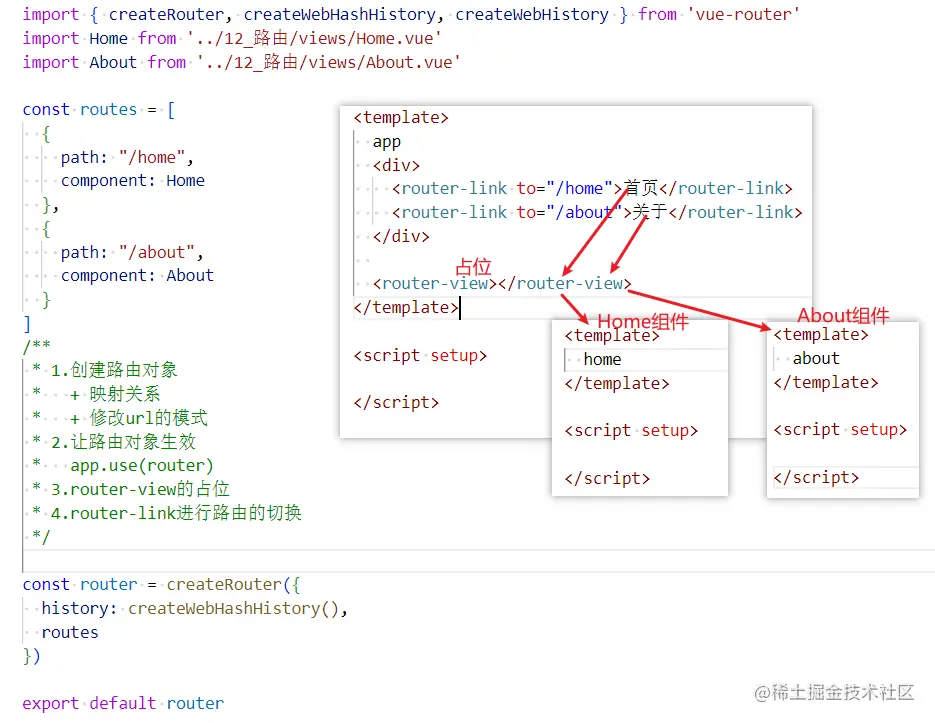935x723 pixels.
Task: Click the import createRouter line from 'vue-router'
Action: point(411,14)
